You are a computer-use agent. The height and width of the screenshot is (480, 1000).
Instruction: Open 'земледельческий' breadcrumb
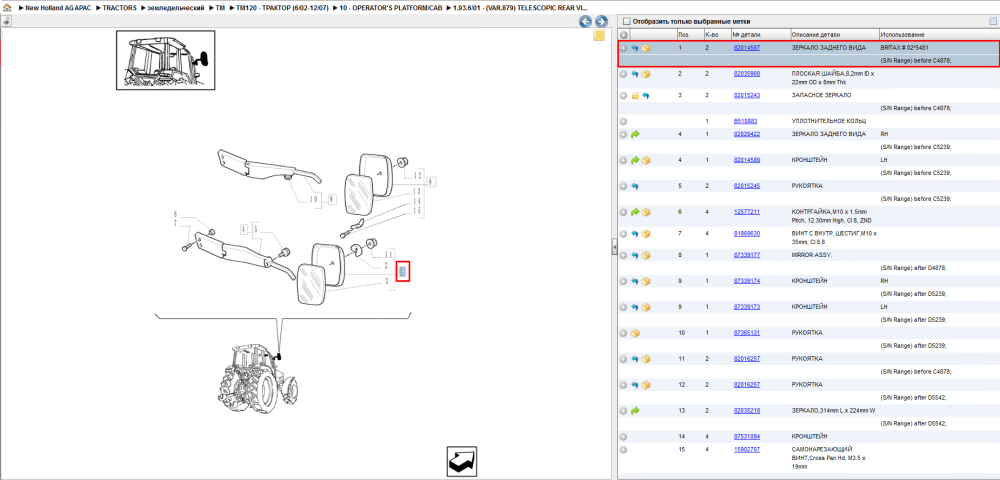(x=176, y=7)
